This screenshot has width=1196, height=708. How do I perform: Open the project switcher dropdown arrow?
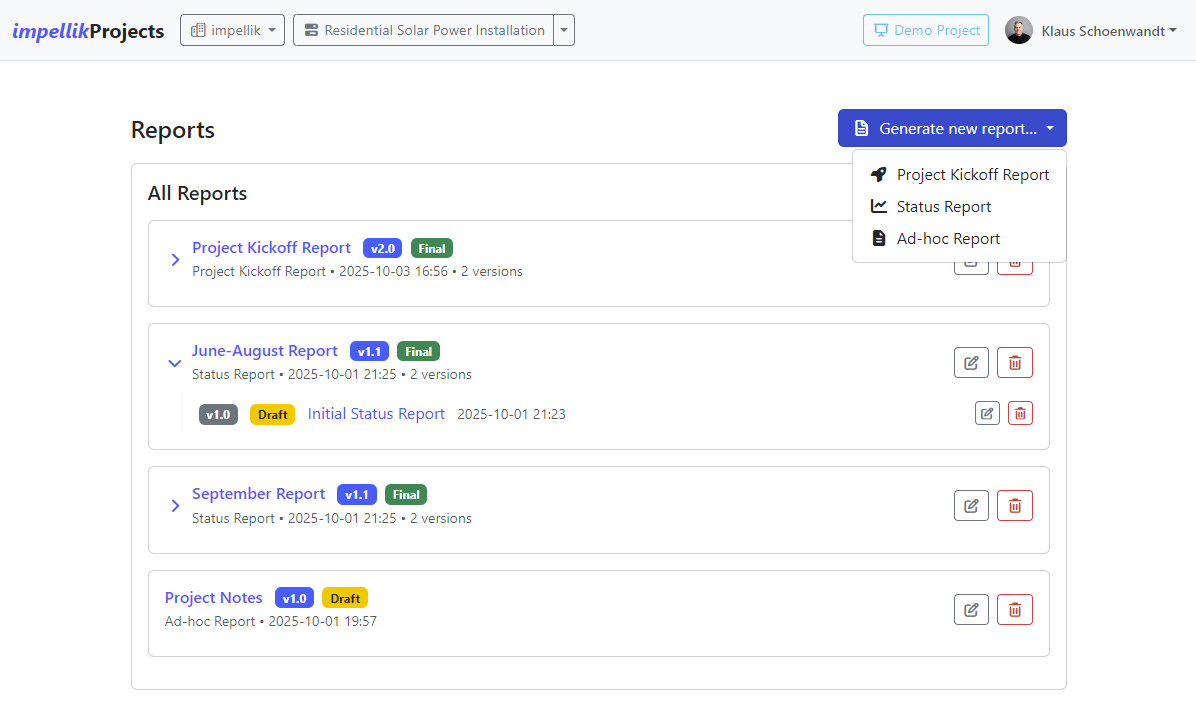tap(564, 31)
